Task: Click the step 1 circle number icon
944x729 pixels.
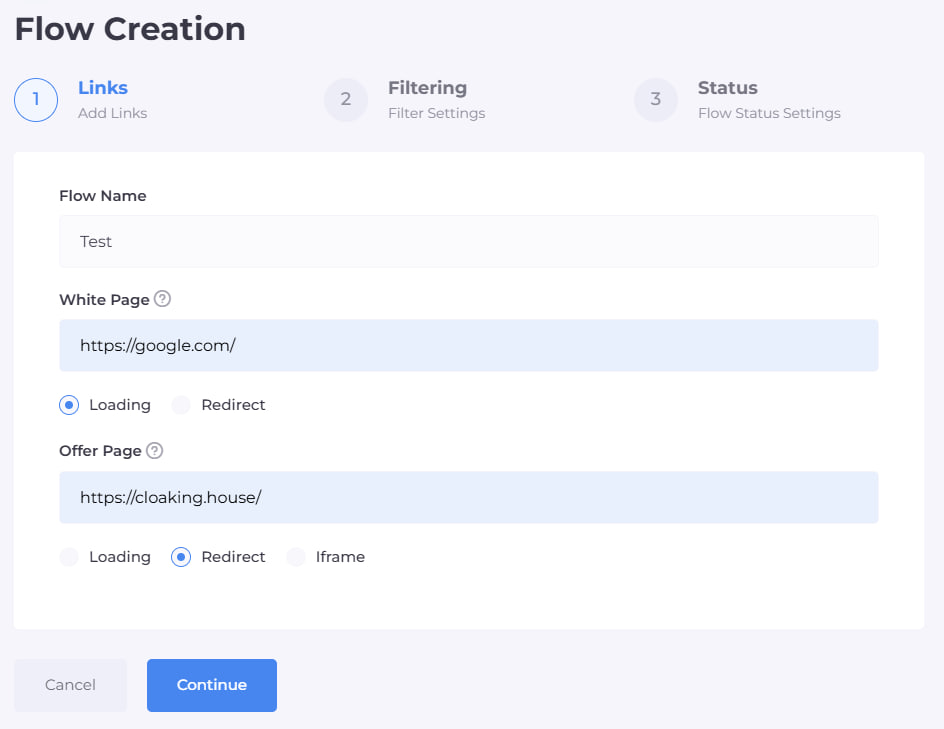Action: click(x=36, y=99)
